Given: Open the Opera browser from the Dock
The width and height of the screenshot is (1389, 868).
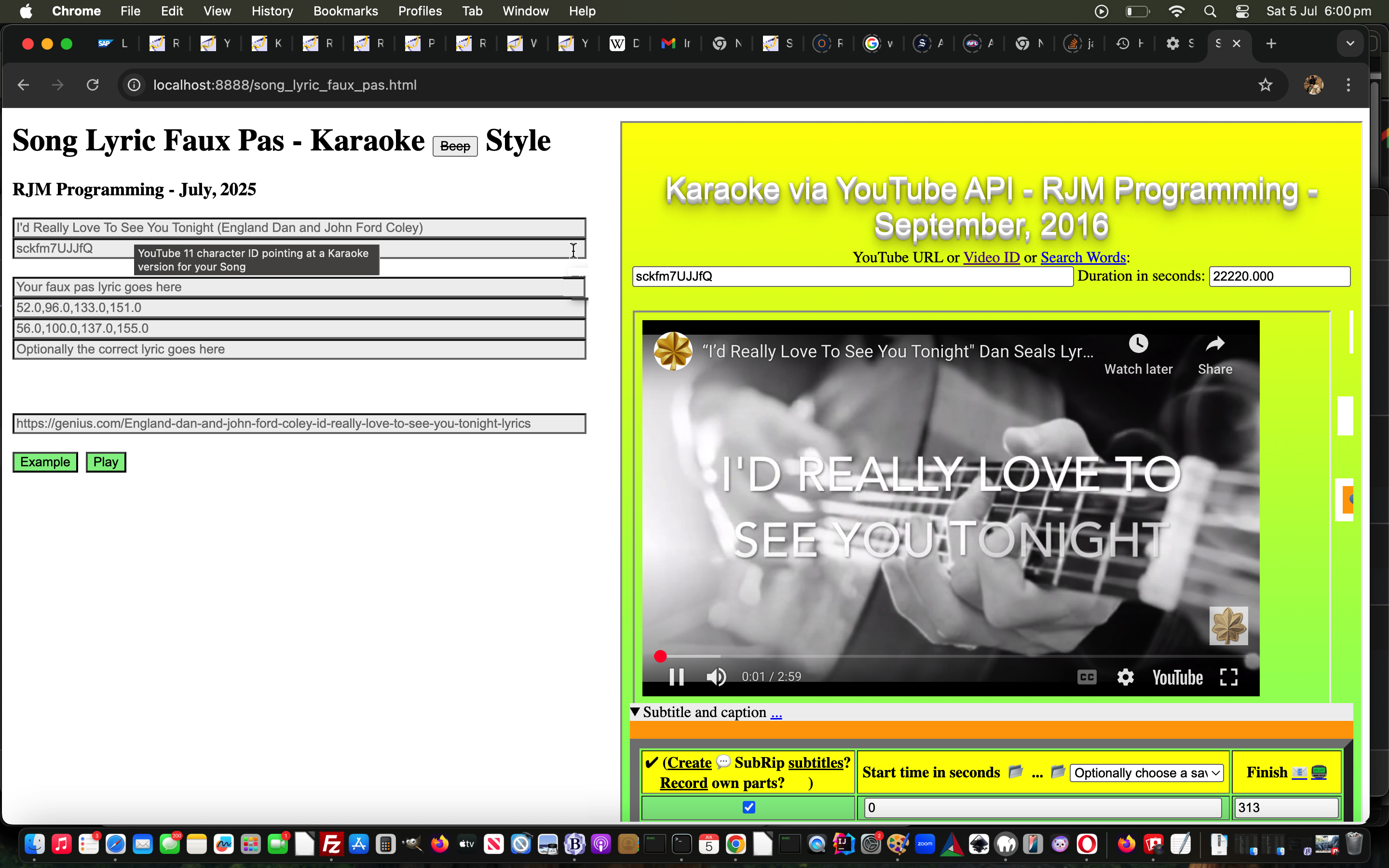Looking at the screenshot, I should tap(1087, 844).
